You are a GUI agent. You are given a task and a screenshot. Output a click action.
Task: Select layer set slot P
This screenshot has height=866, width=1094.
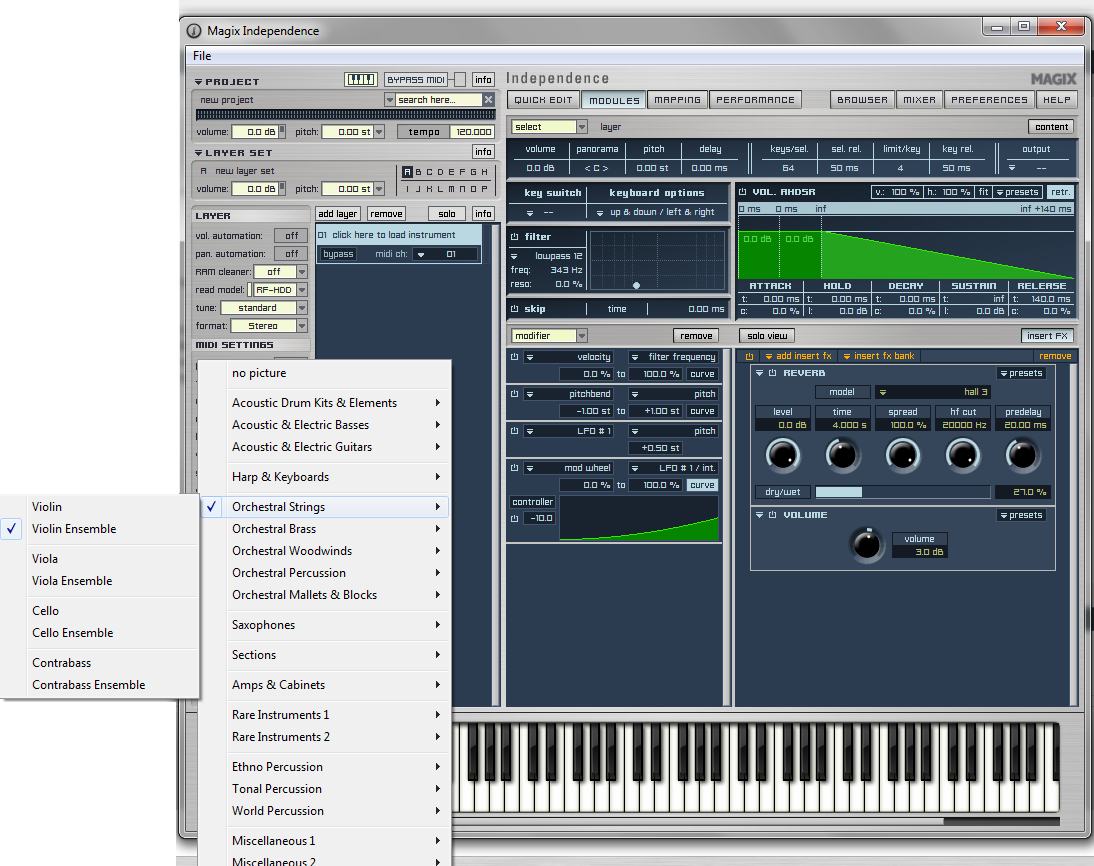pos(484,189)
